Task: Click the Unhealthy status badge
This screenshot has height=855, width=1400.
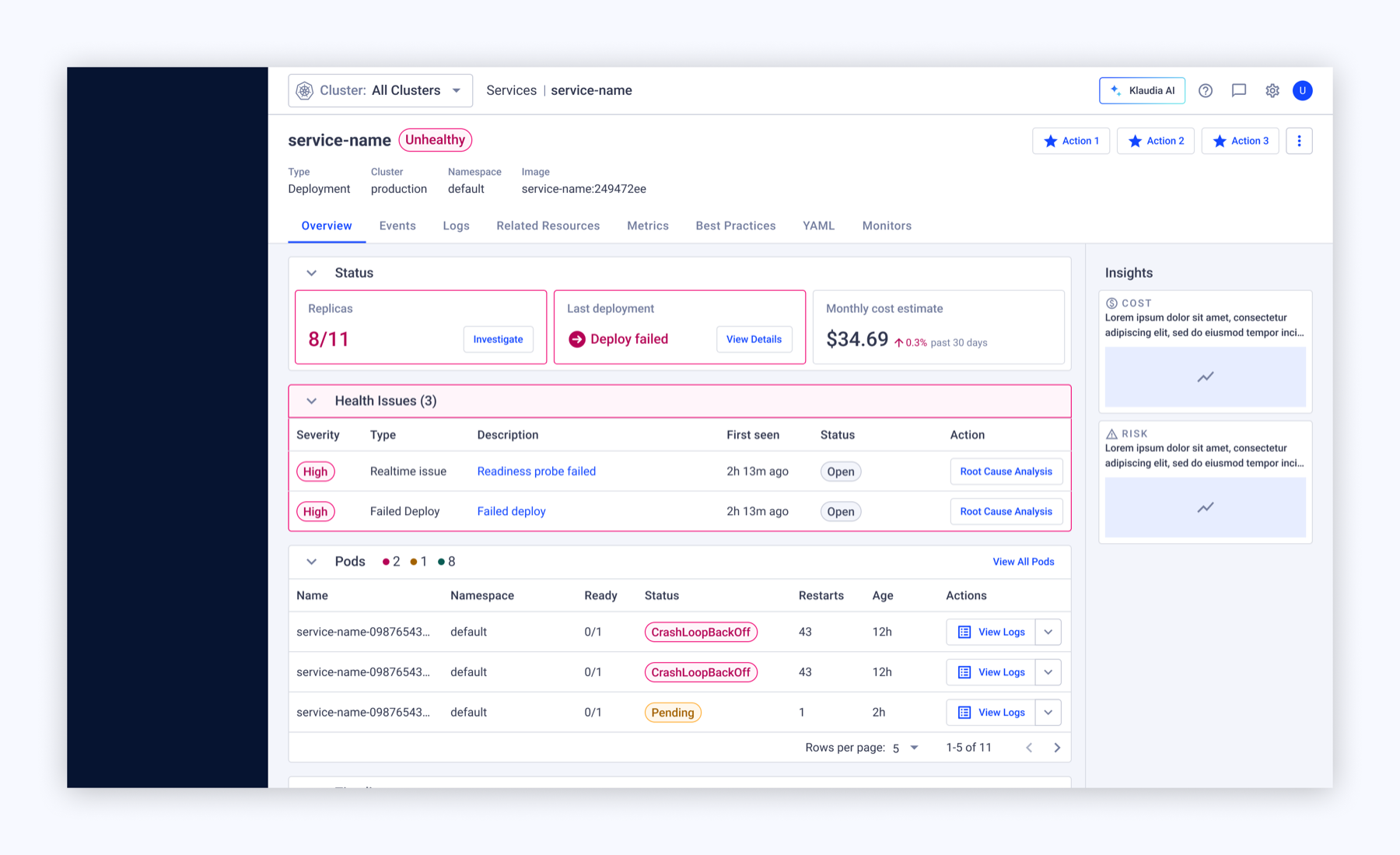Action: pos(436,140)
